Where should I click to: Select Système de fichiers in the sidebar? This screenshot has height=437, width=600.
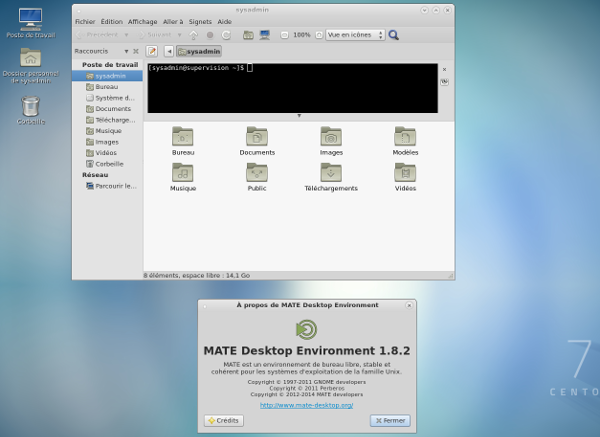coord(112,98)
